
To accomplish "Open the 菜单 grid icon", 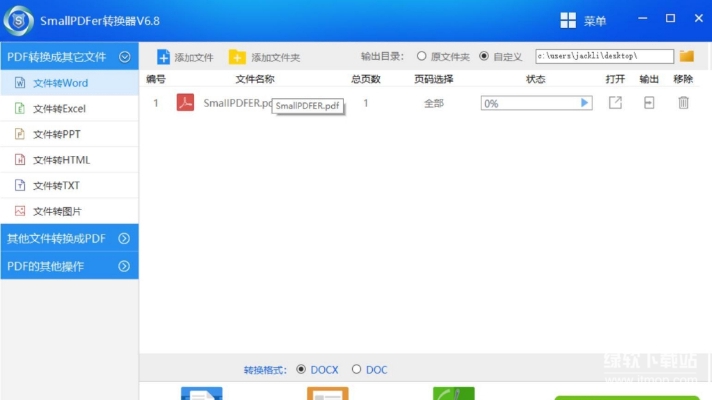I will tap(568, 20).
